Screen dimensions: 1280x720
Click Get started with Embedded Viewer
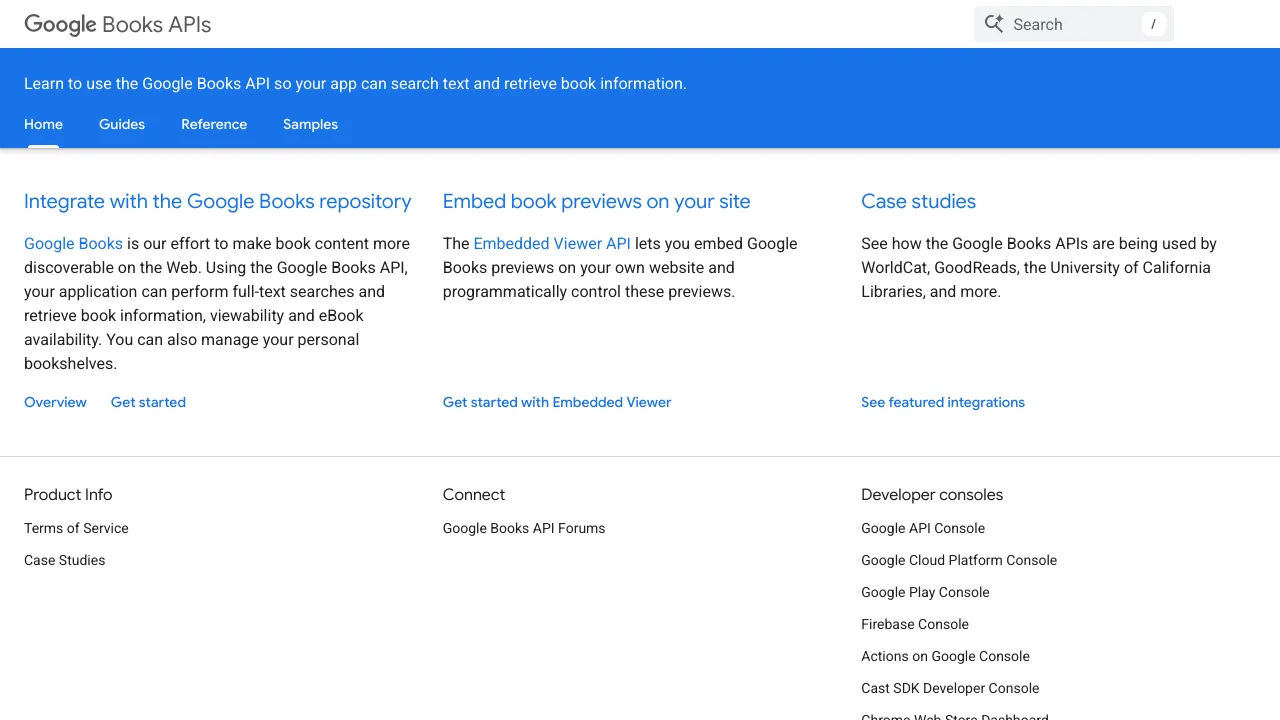click(x=557, y=402)
